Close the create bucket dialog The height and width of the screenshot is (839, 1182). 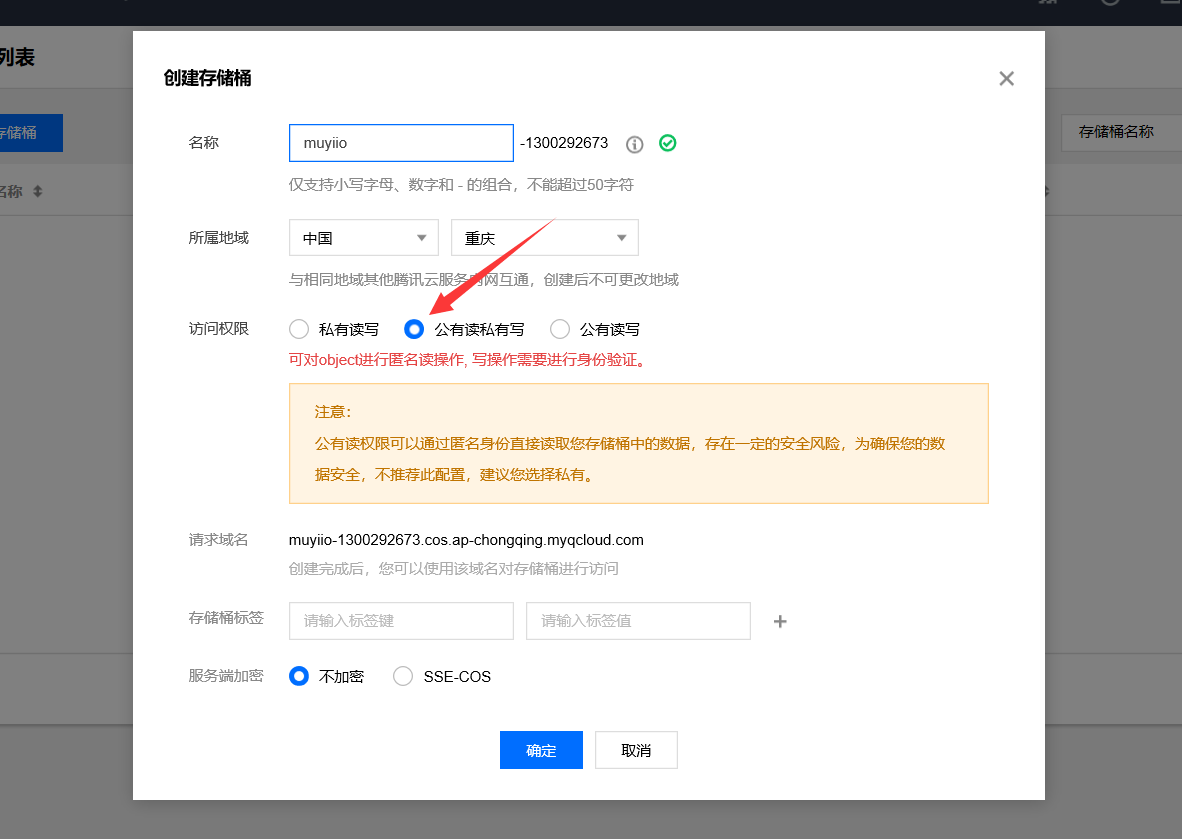coord(1006,78)
